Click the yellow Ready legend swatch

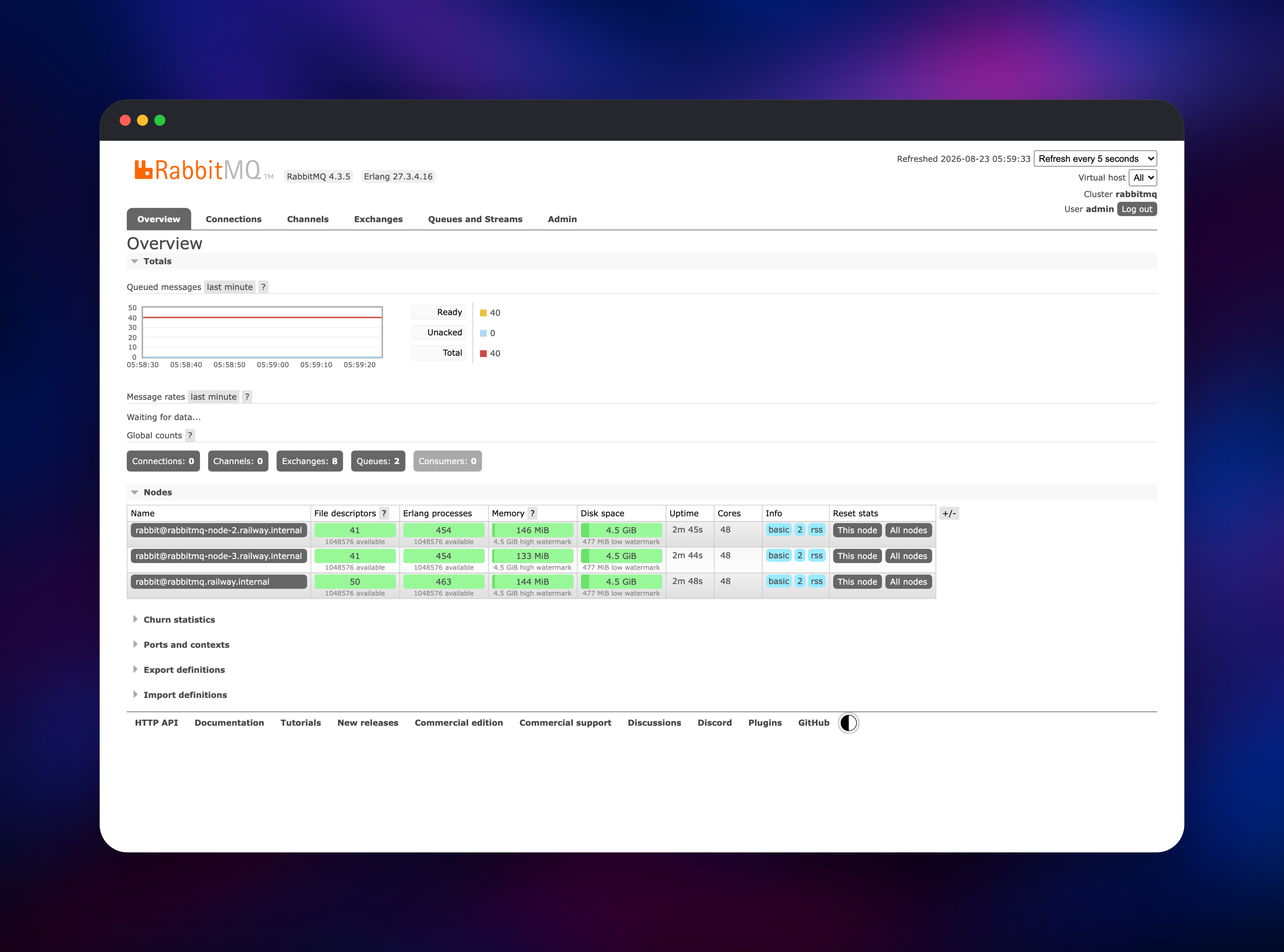point(484,313)
